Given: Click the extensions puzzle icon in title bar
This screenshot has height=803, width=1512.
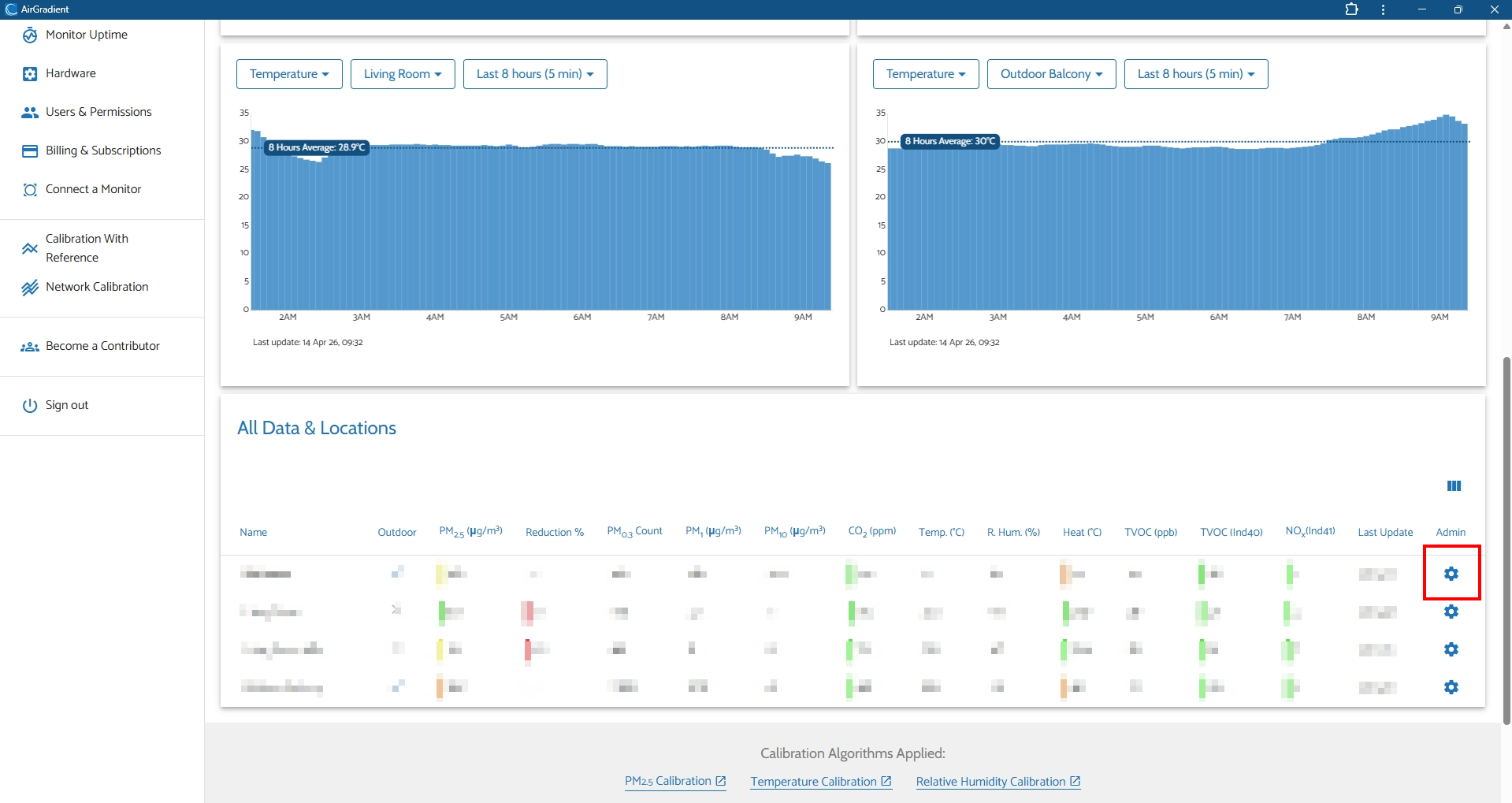Looking at the screenshot, I should [x=1351, y=9].
